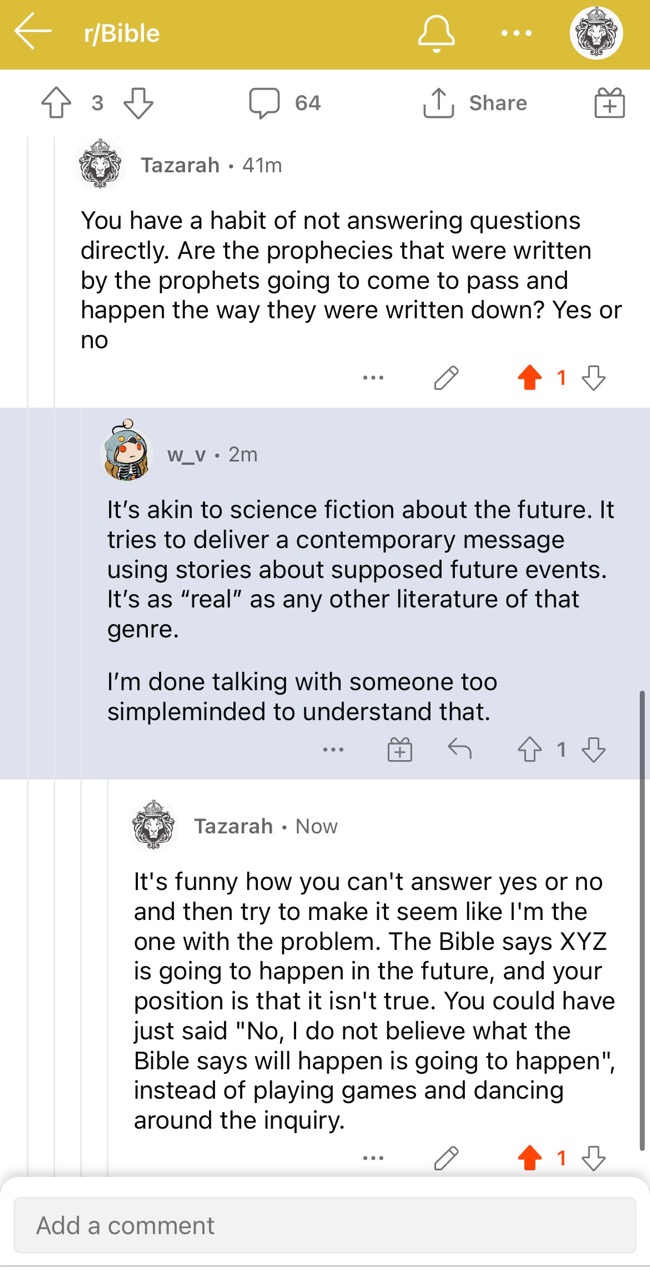Open profile avatar in the header

(x=596, y=34)
